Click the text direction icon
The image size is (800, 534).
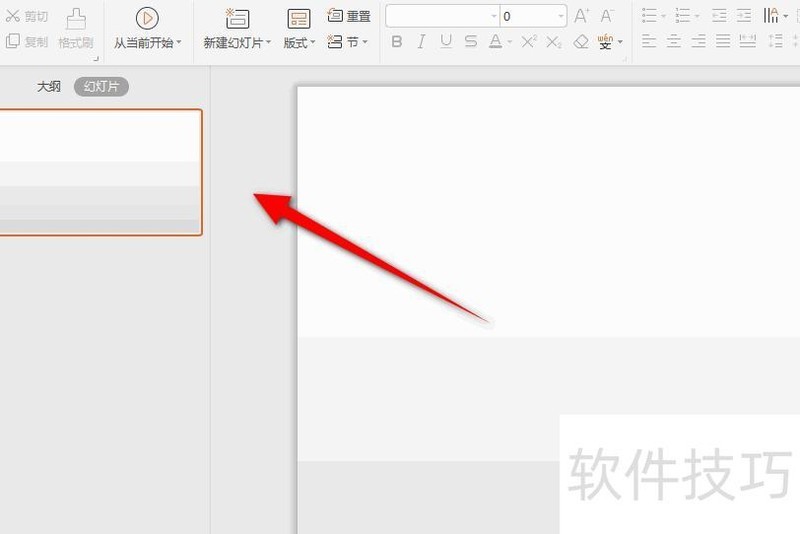[771, 16]
